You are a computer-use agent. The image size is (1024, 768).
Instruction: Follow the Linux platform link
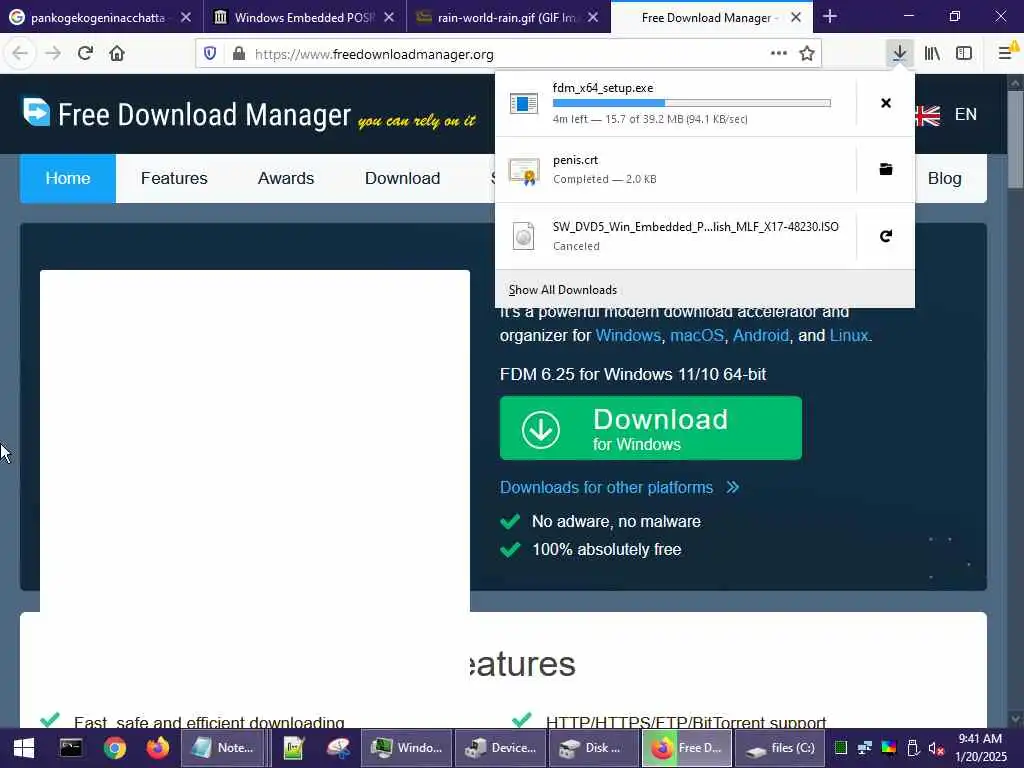click(x=849, y=336)
